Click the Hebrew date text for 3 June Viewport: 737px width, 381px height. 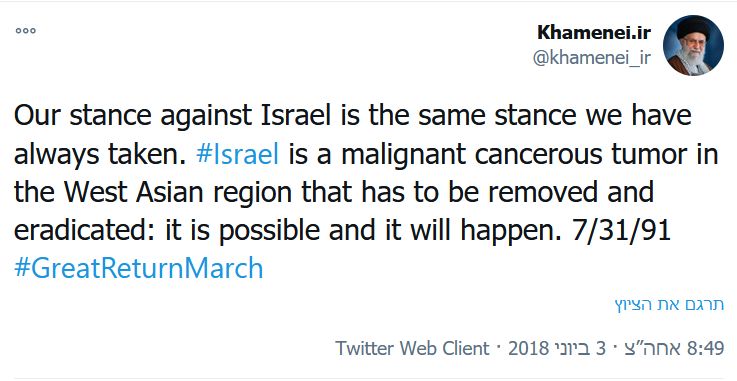click(x=580, y=348)
